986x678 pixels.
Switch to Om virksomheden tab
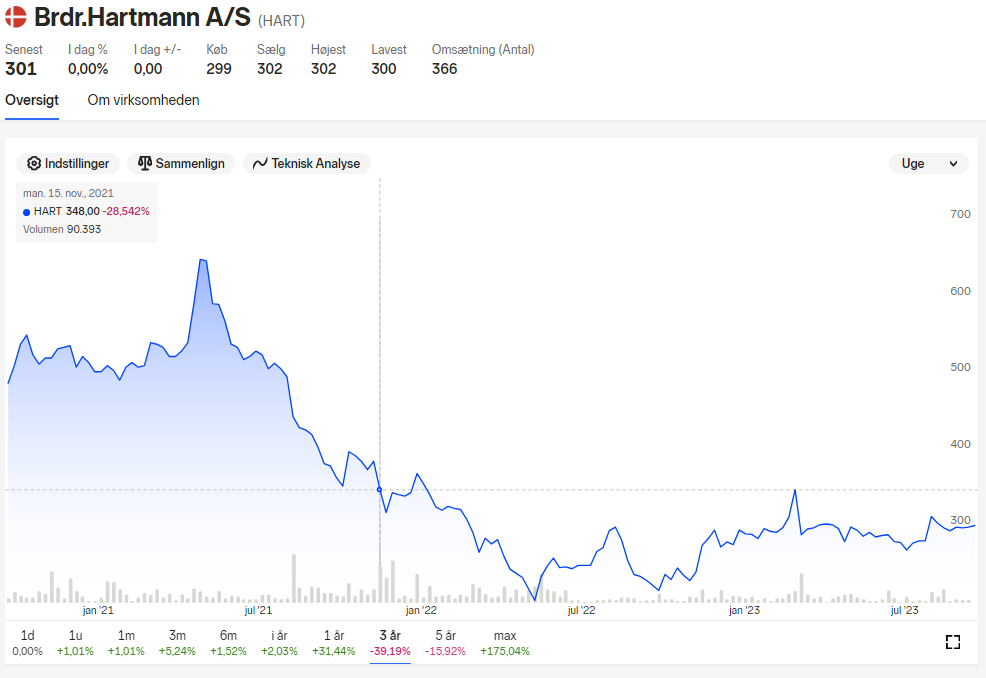(143, 101)
